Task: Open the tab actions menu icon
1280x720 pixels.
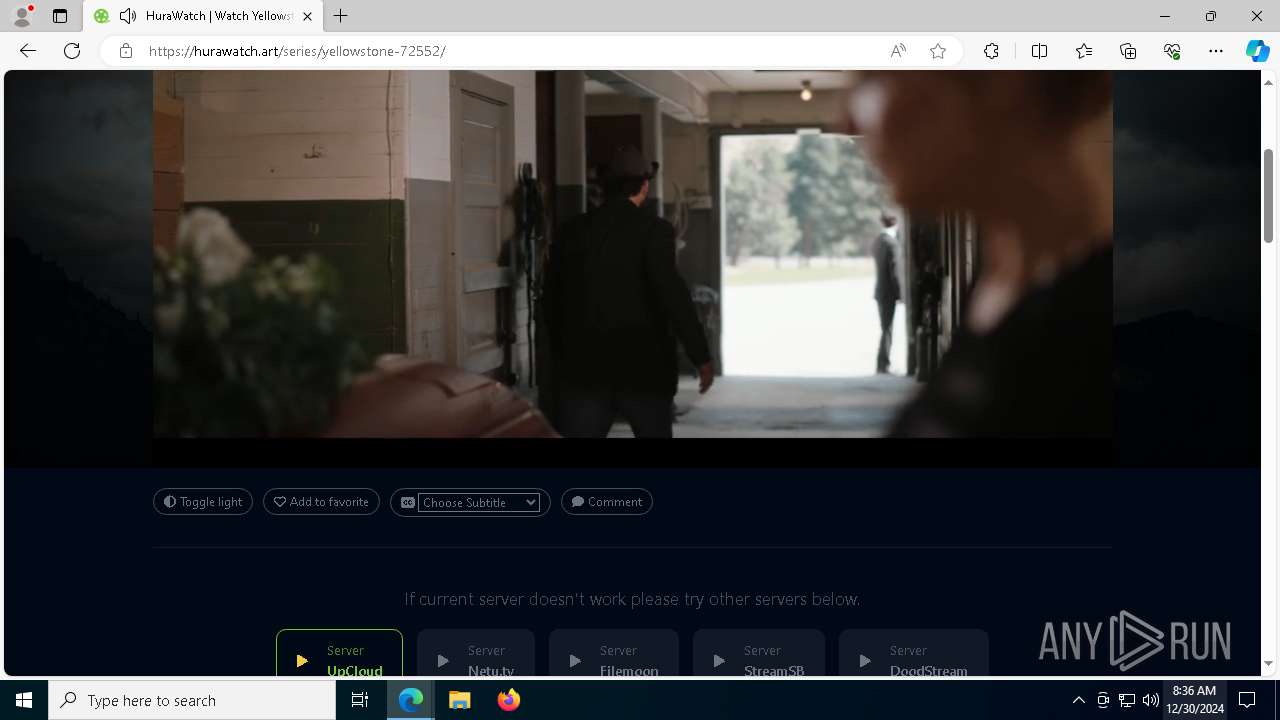Action: pos(60,16)
